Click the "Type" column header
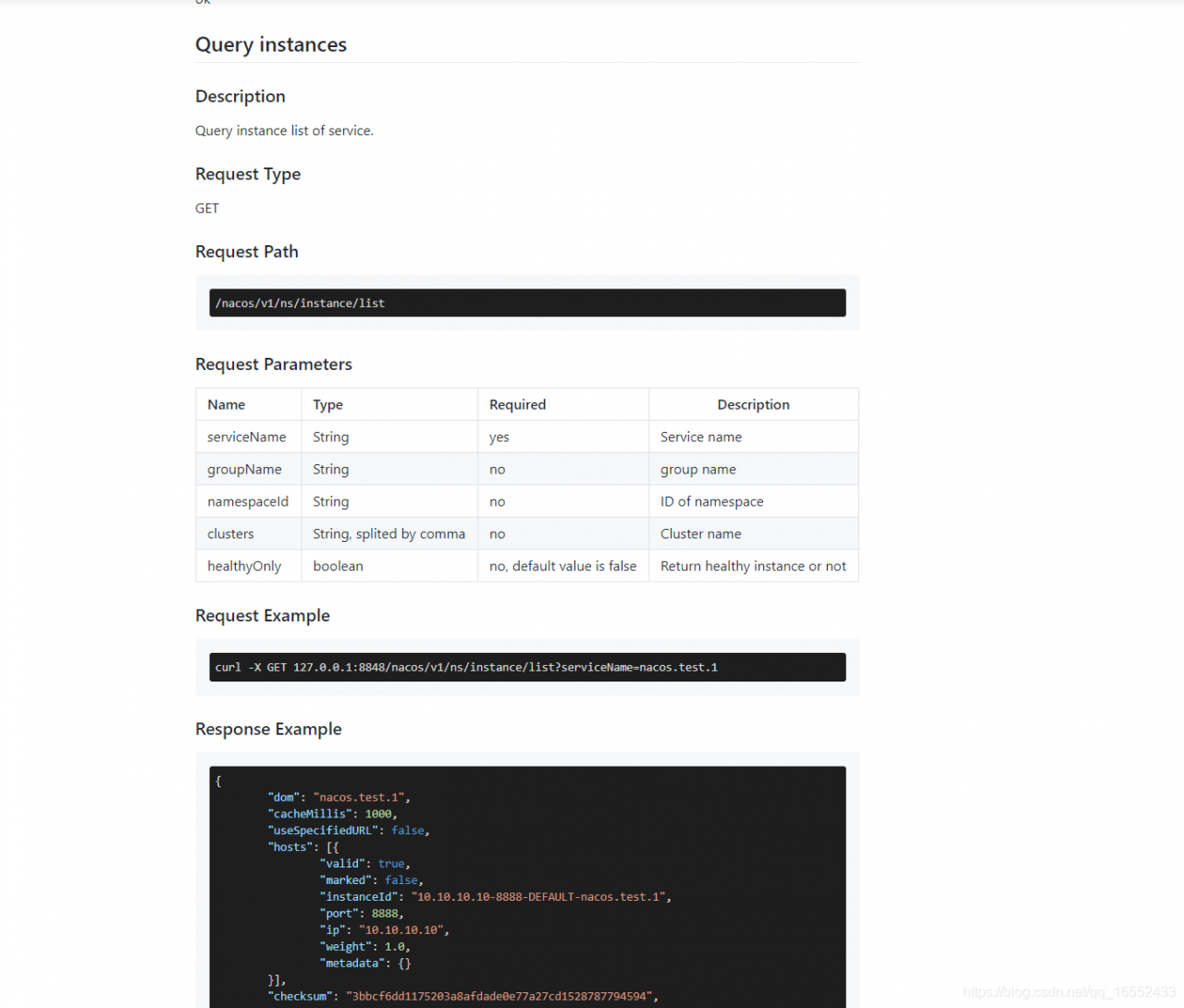This screenshot has width=1184, height=1008. (x=327, y=405)
